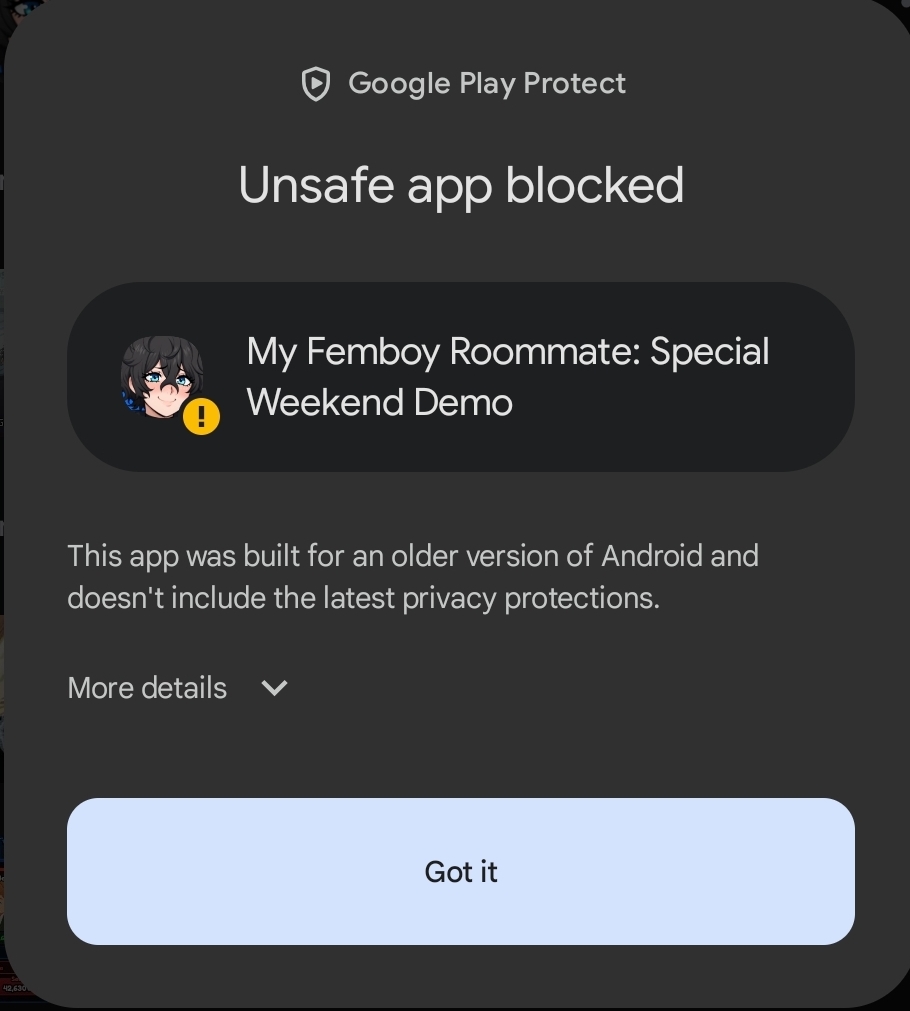Click the word "Android" in the description
The image size is (910, 1011).
pyautogui.click(x=652, y=555)
